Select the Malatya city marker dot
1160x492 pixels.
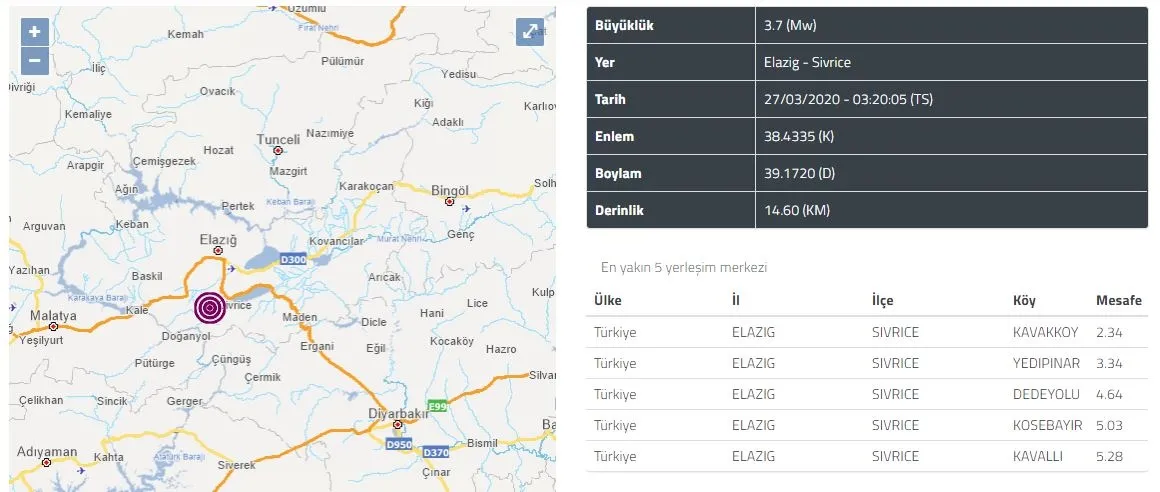coord(53,326)
